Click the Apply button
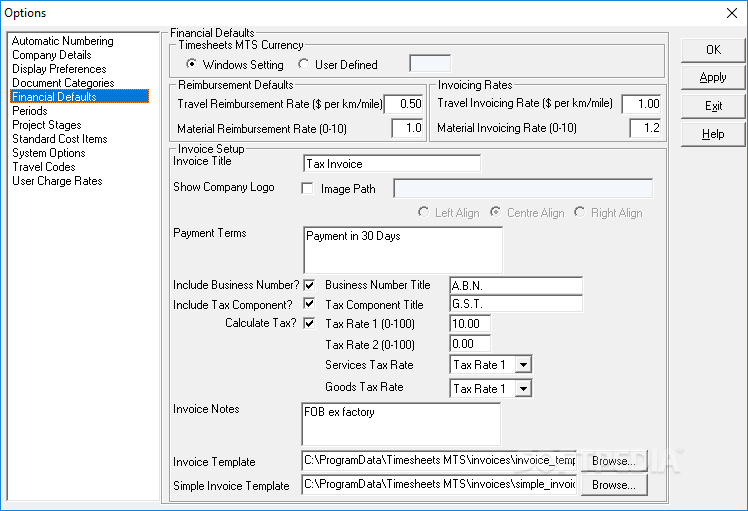The width and height of the screenshot is (748, 511). point(713,77)
